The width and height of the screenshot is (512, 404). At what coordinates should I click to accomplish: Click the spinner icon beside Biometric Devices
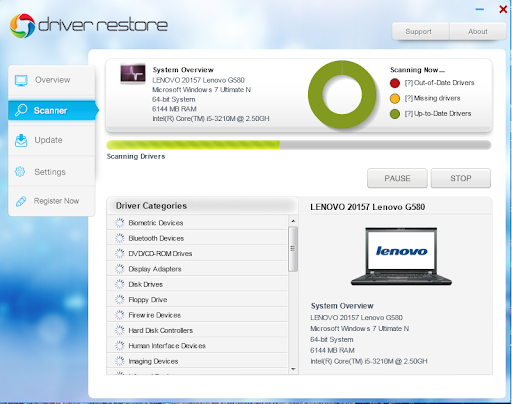[x=119, y=223]
